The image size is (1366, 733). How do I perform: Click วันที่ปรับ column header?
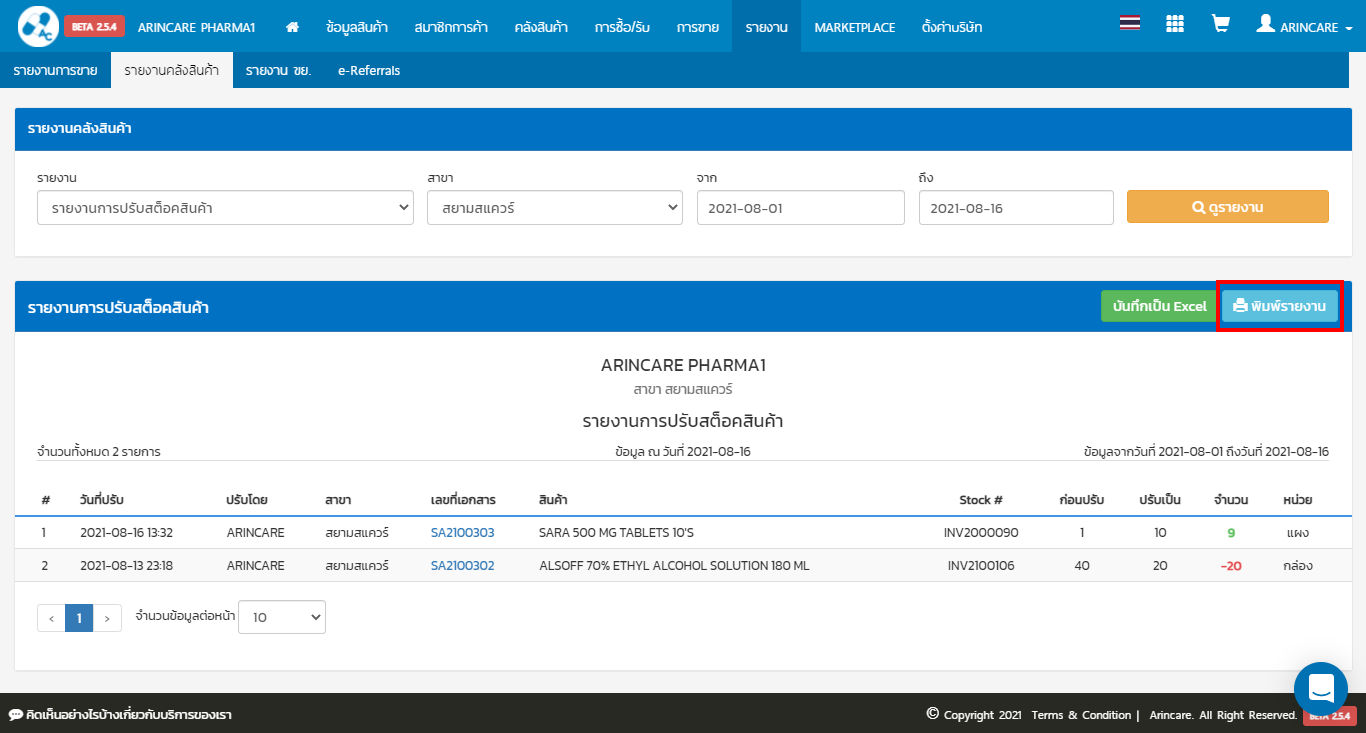pos(102,499)
